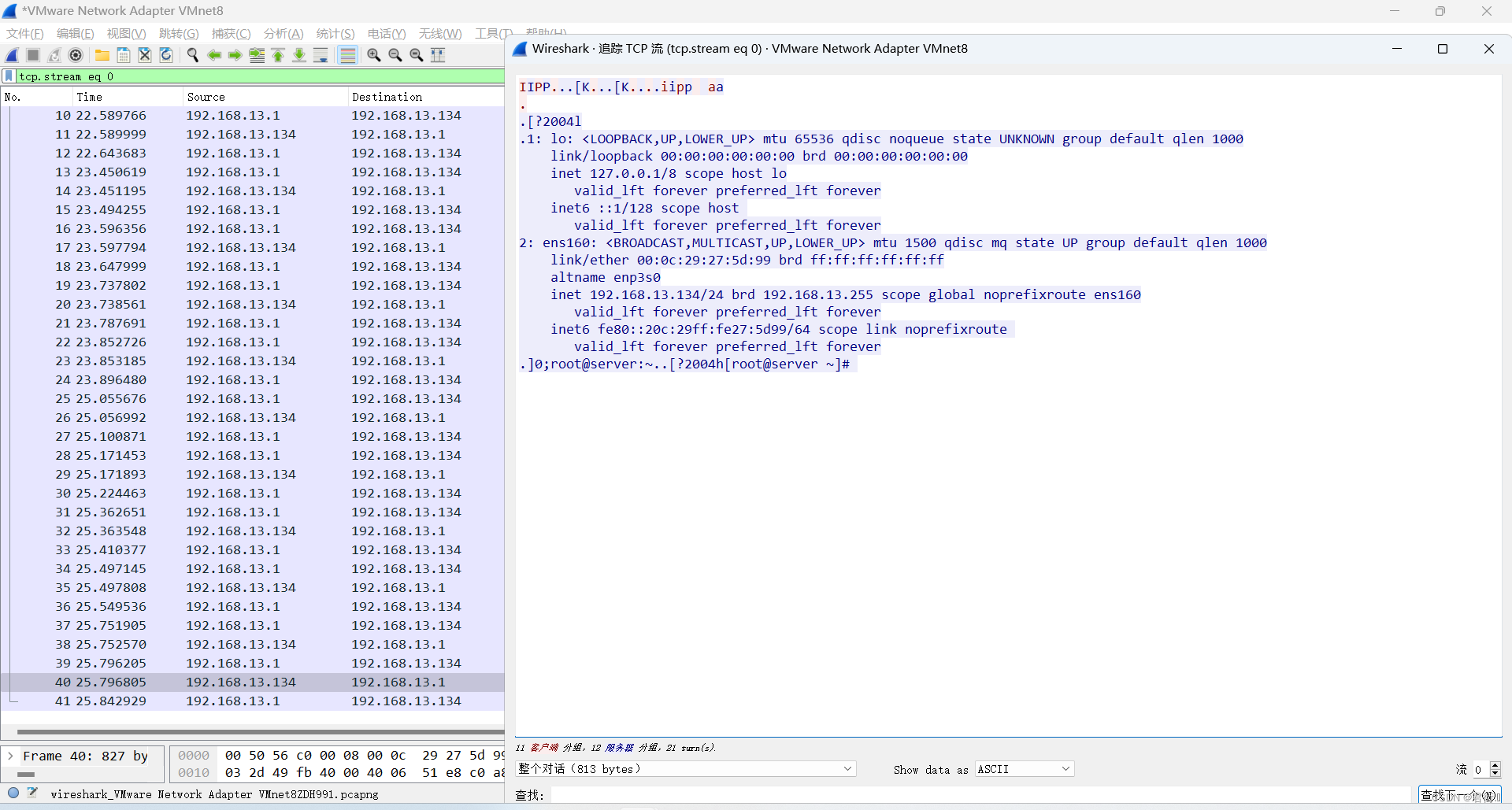Sort packets by the Source column header
Screen dimensions: 1512x810
click(x=265, y=97)
